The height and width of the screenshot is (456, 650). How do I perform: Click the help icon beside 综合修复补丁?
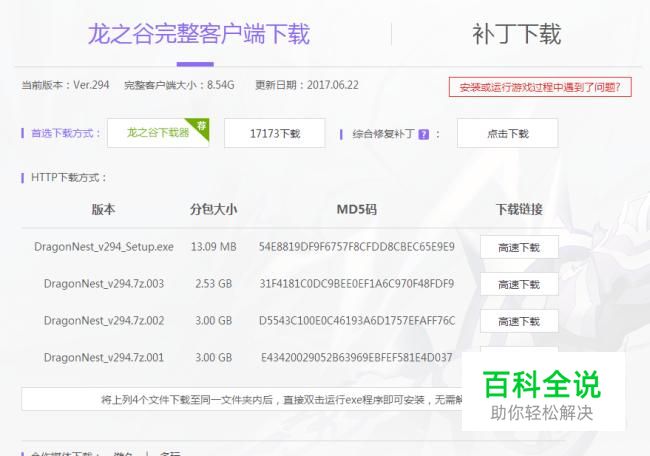click(423, 134)
